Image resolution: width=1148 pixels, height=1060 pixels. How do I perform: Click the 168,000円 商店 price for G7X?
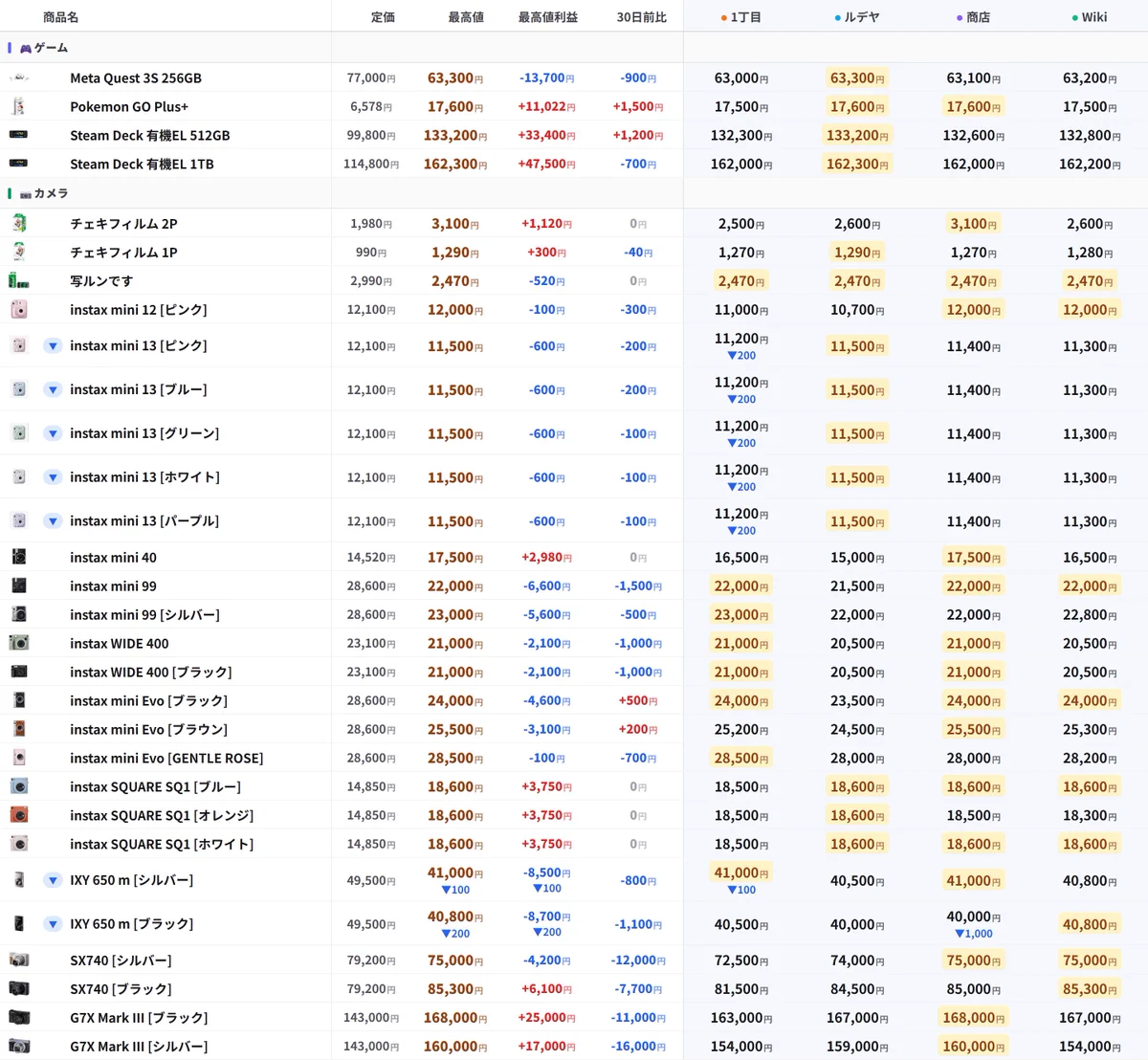pos(973,1018)
